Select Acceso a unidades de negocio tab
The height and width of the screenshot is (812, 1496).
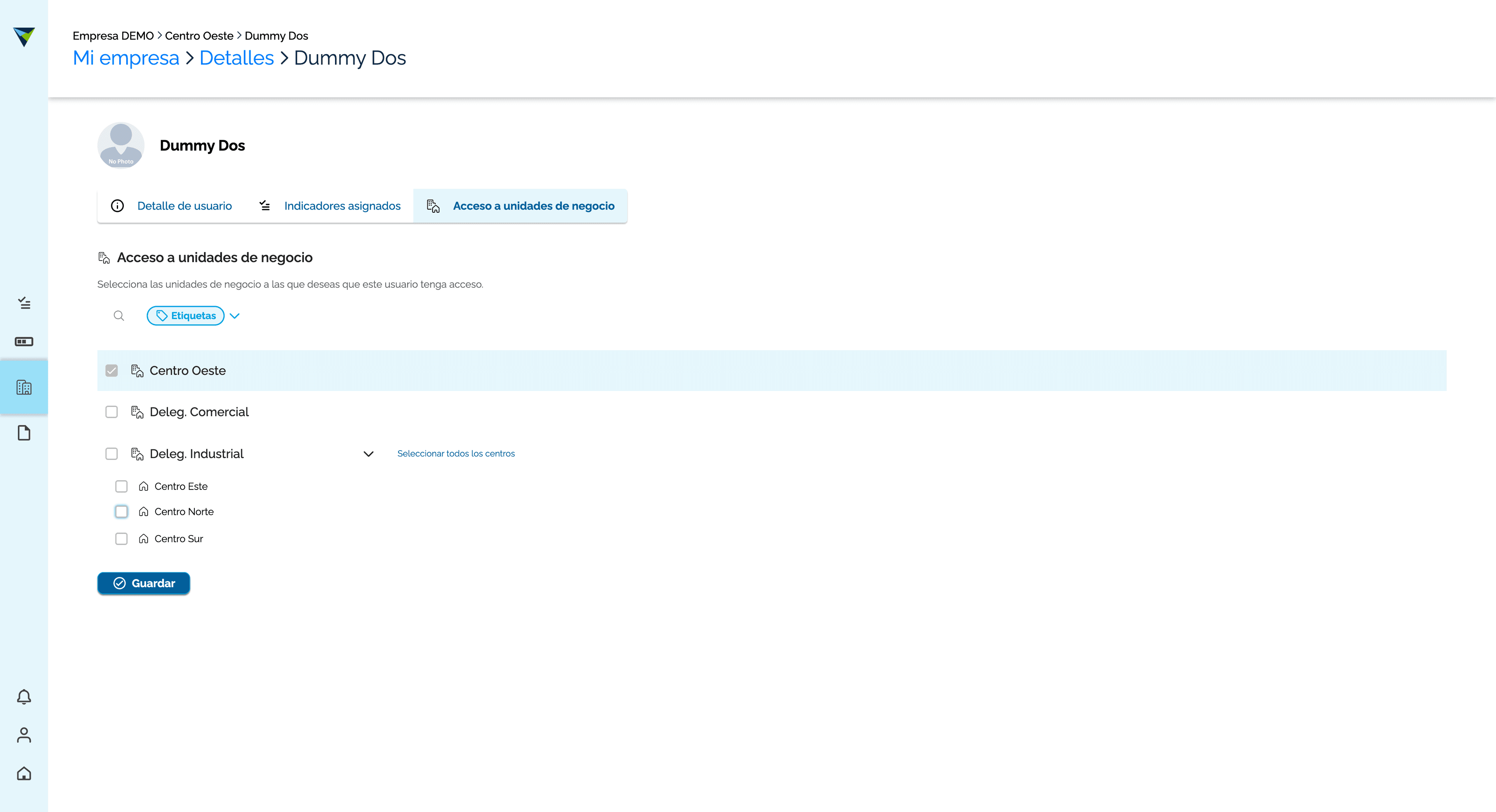(520, 206)
